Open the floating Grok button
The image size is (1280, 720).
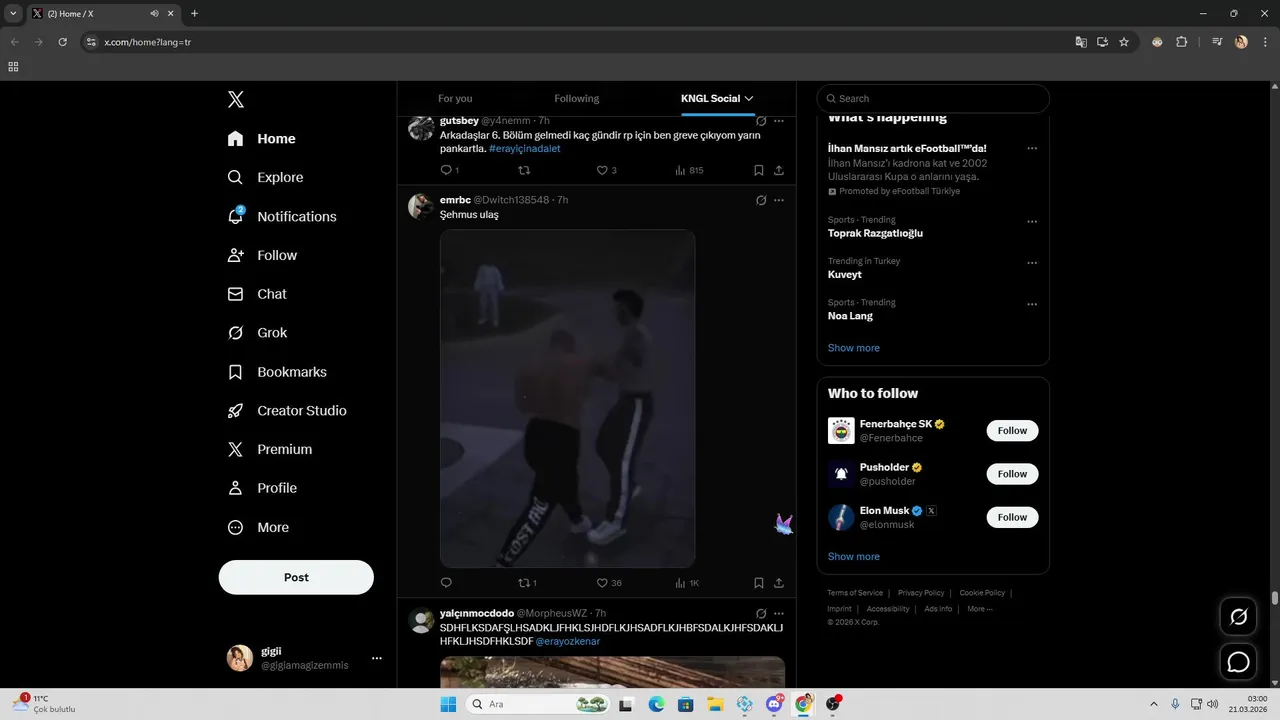coord(1238,616)
